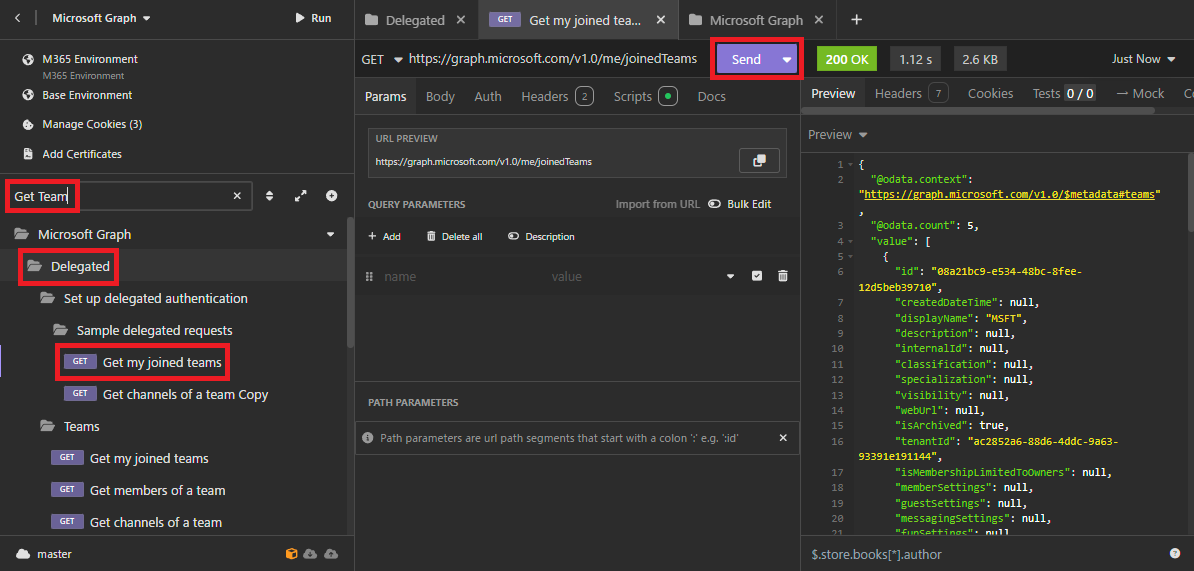1194x571 pixels.
Task: Open the sort order arrows menu
Action: tap(270, 196)
